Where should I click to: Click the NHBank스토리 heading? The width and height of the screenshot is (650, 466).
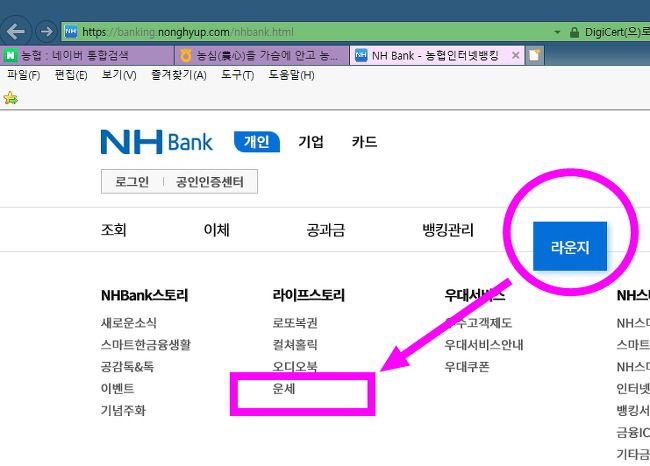pos(144,295)
